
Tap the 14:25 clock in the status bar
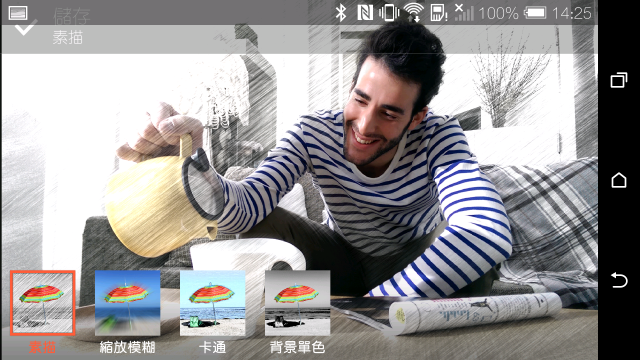pyautogui.click(x=572, y=13)
